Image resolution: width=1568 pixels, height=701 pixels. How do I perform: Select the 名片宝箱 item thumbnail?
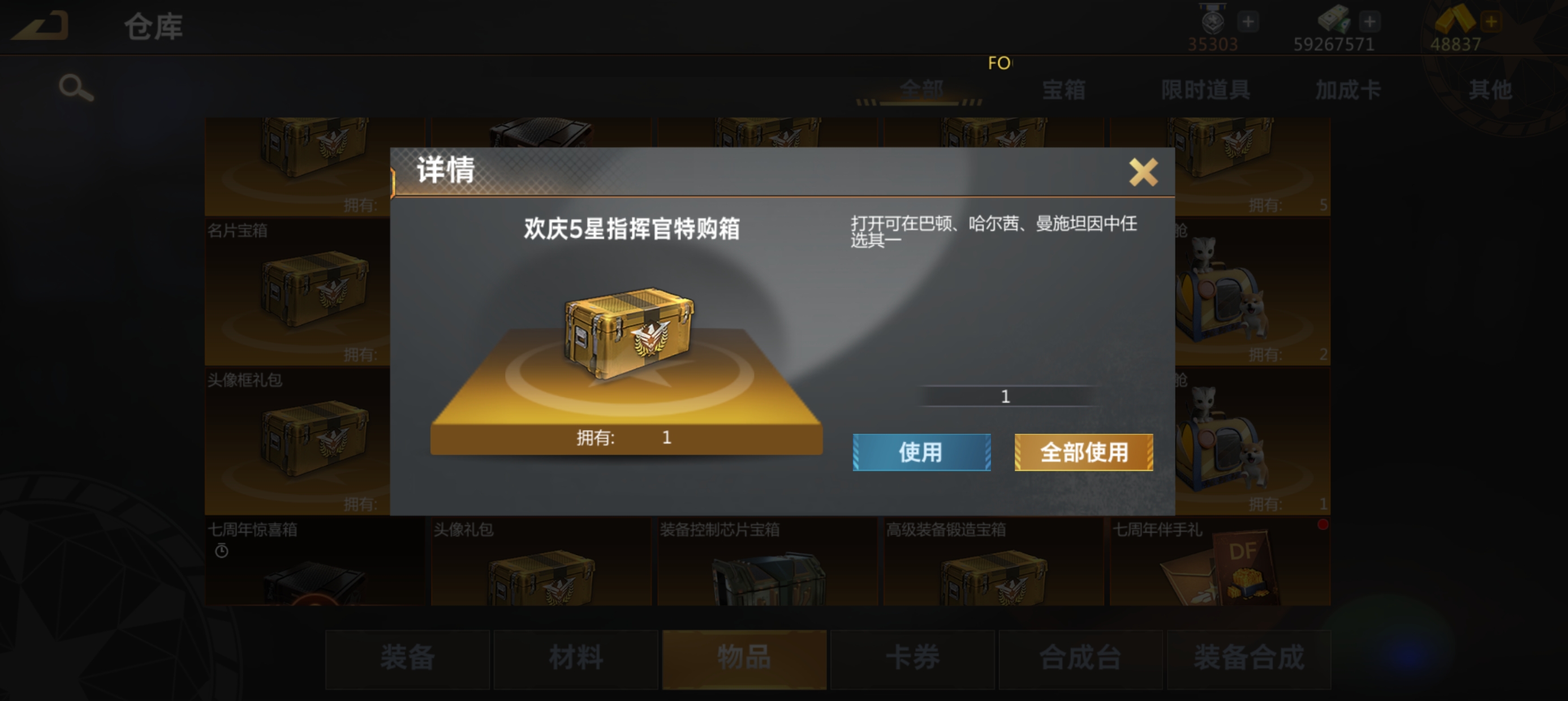pos(297,292)
